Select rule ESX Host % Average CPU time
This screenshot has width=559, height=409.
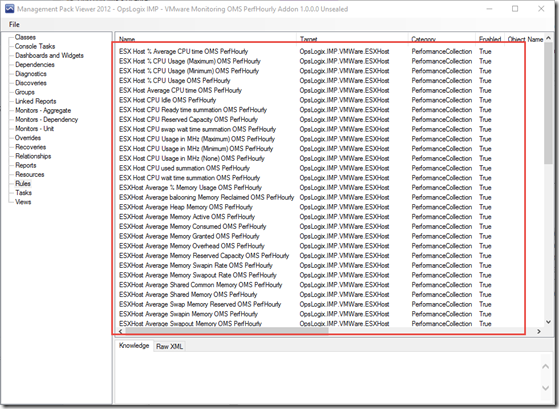coord(183,51)
